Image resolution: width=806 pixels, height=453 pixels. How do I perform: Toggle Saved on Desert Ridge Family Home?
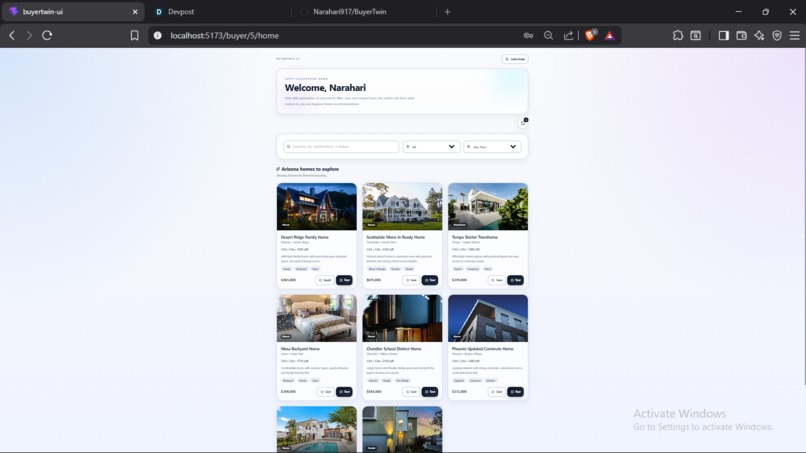point(325,280)
